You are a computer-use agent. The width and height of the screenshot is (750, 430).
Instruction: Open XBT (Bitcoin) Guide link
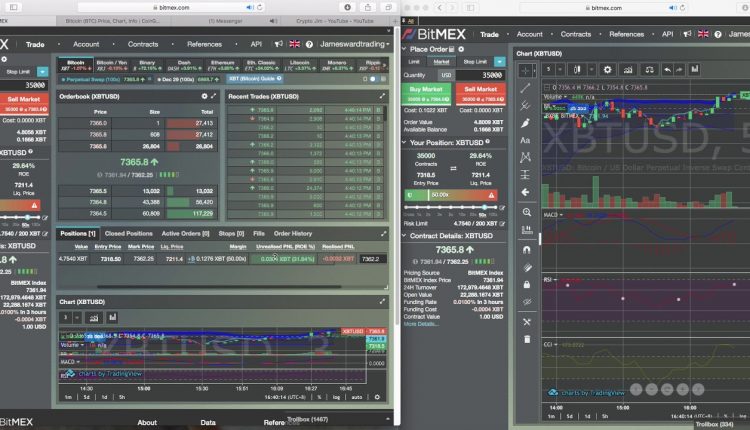point(255,79)
